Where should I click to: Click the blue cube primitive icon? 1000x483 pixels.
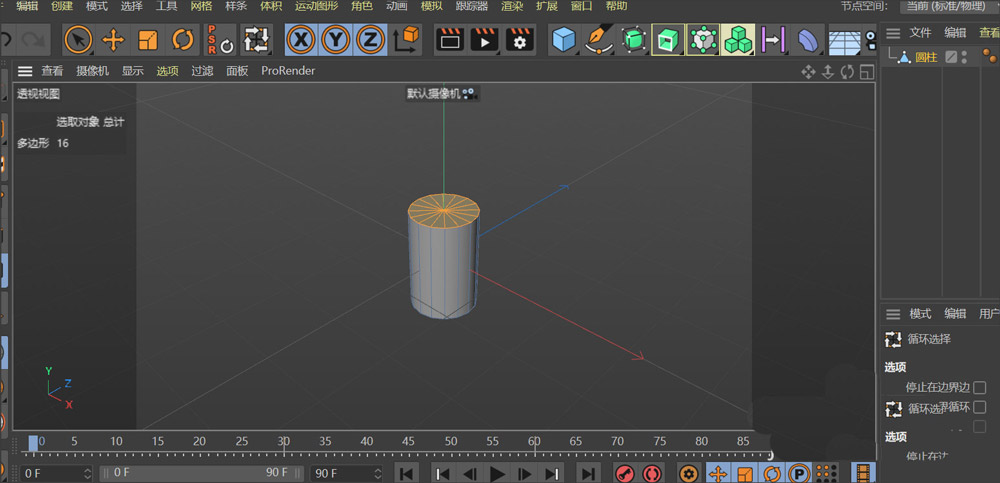pyautogui.click(x=565, y=40)
